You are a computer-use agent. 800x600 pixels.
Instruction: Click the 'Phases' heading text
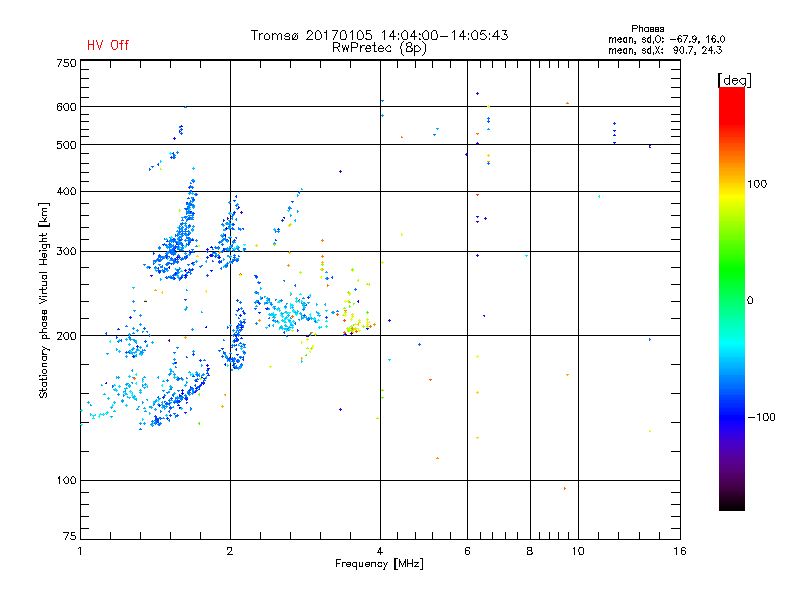[647, 29]
